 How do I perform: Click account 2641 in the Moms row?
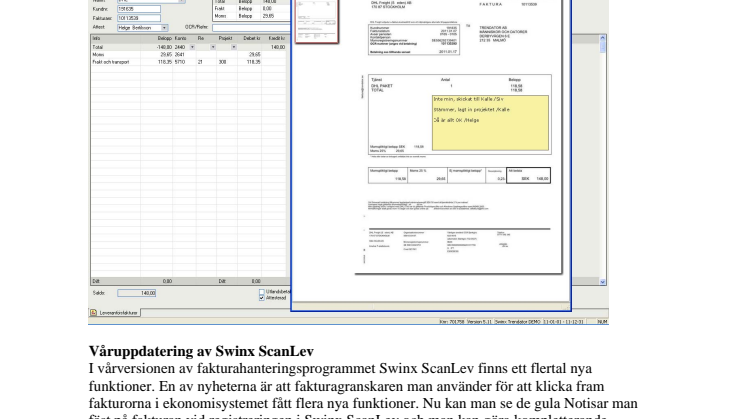(180, 55)
